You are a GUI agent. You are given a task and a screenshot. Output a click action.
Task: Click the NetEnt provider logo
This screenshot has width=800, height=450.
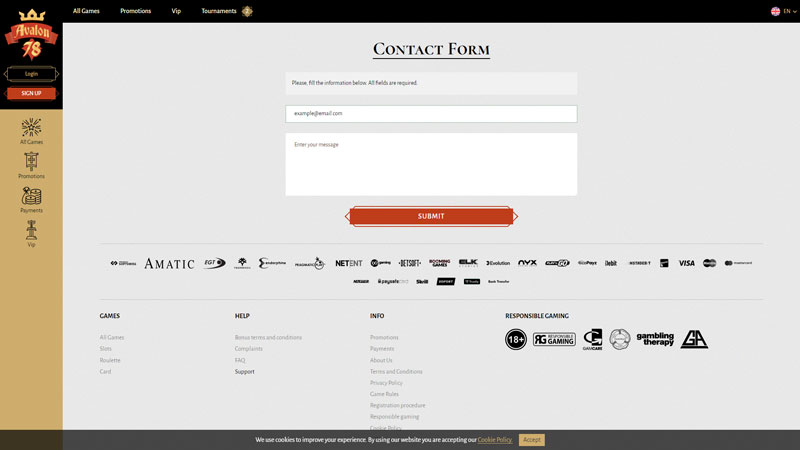[x=348, y=263]
